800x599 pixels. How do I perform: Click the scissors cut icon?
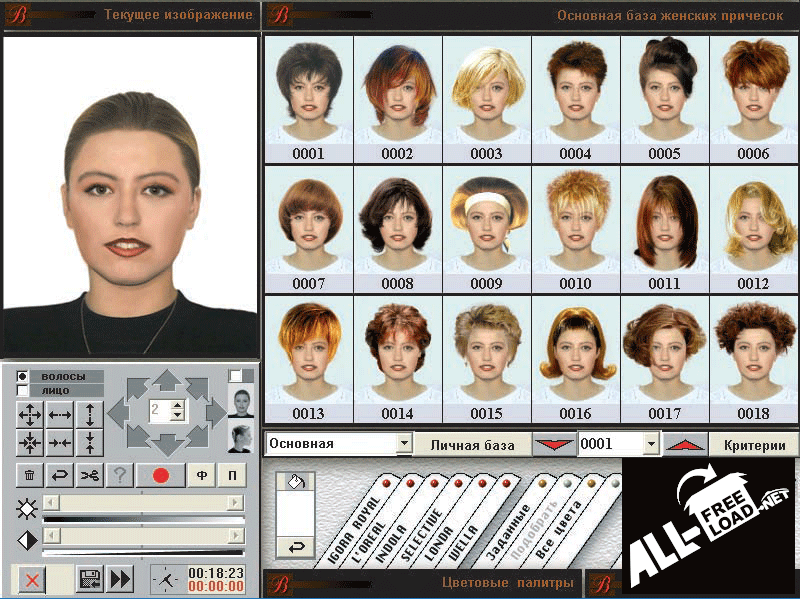pos(91,476)
